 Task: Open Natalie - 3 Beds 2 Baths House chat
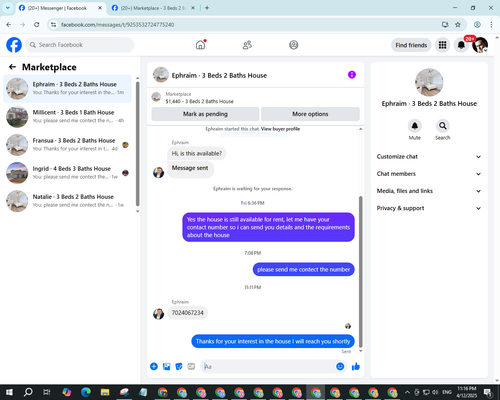click(x=67, y=201)
